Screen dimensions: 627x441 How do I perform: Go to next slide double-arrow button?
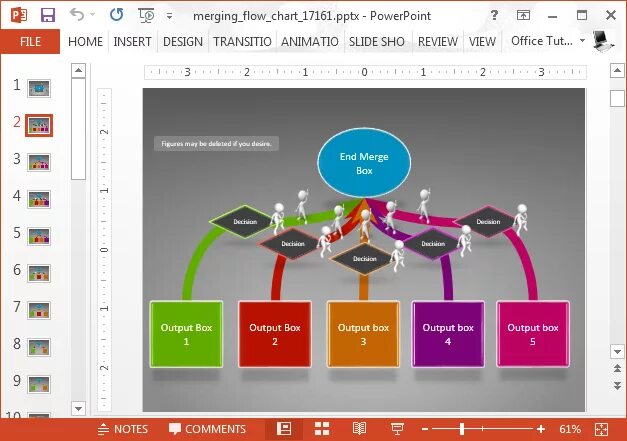click(x=617, y=385)
